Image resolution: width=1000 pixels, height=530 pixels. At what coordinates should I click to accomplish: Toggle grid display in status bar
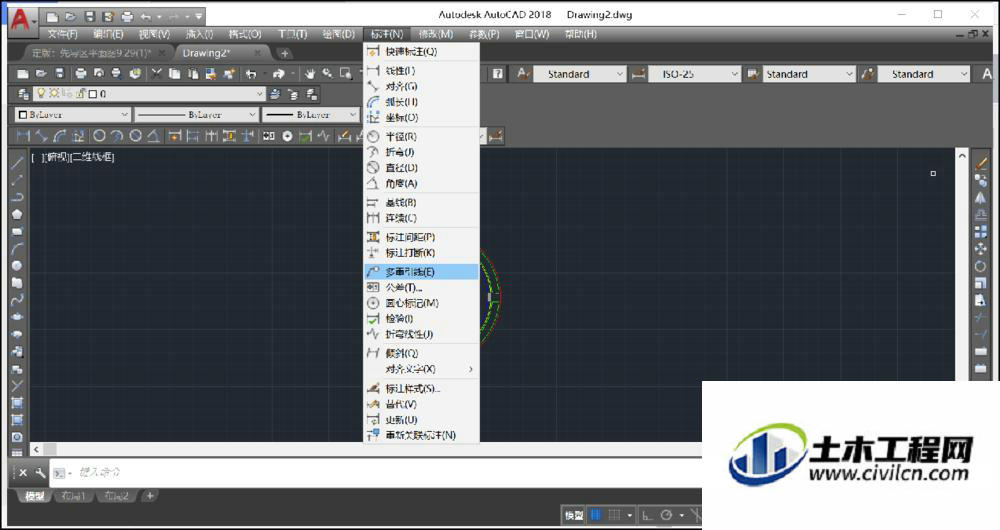point(596,515)
